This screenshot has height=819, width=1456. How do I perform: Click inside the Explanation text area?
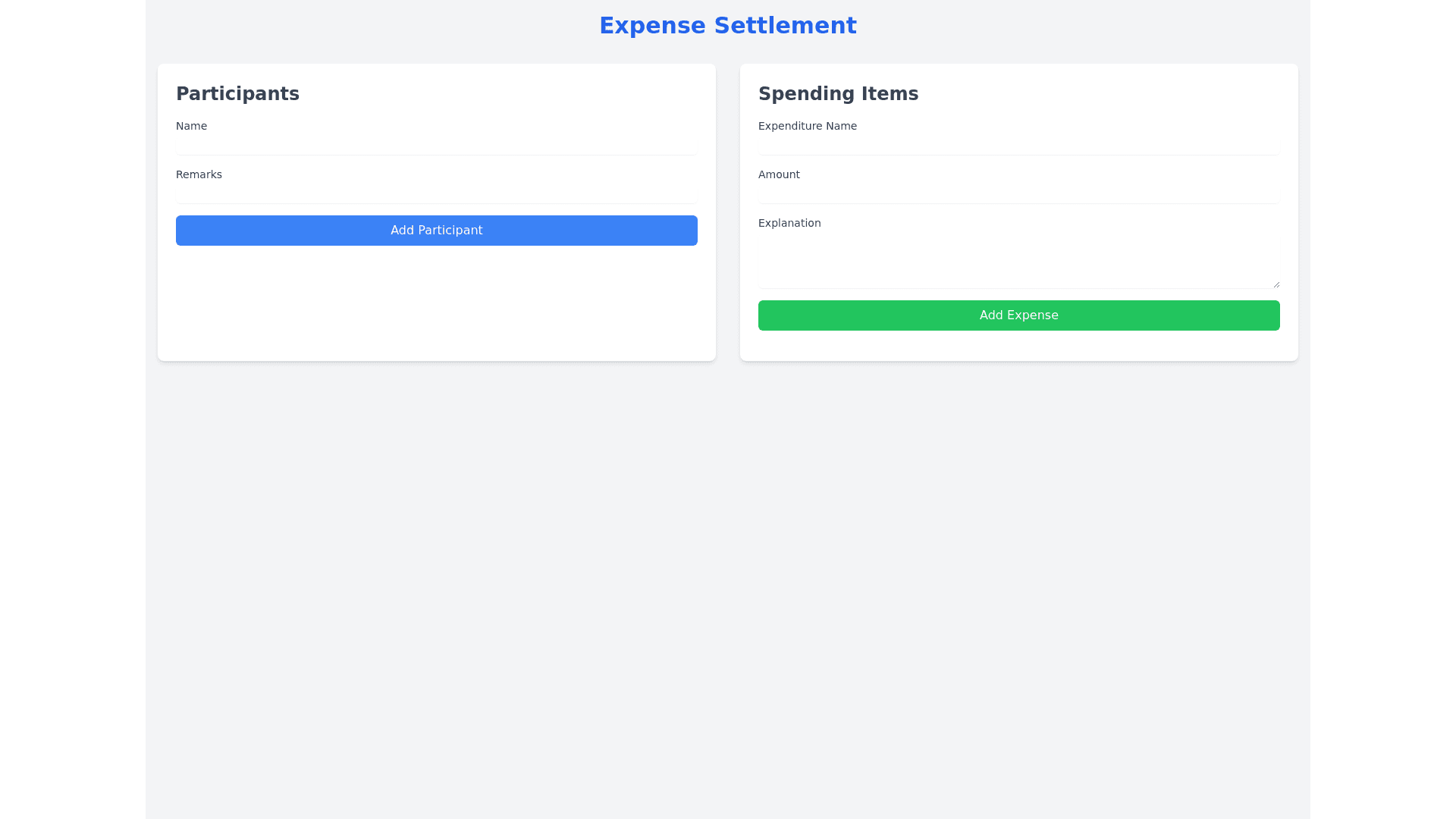coord(1018,261)
